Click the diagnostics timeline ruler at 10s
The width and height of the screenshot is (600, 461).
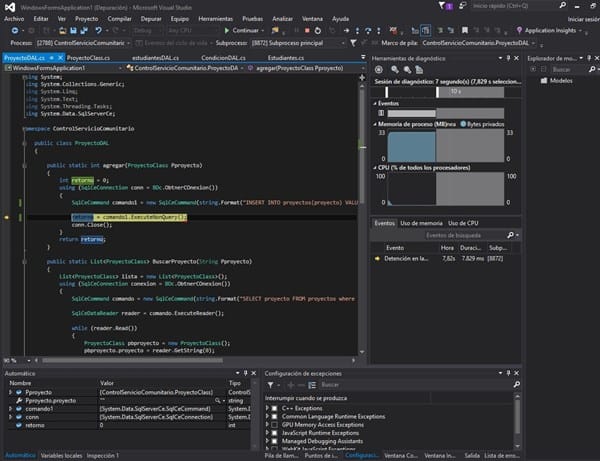(454, 90)
